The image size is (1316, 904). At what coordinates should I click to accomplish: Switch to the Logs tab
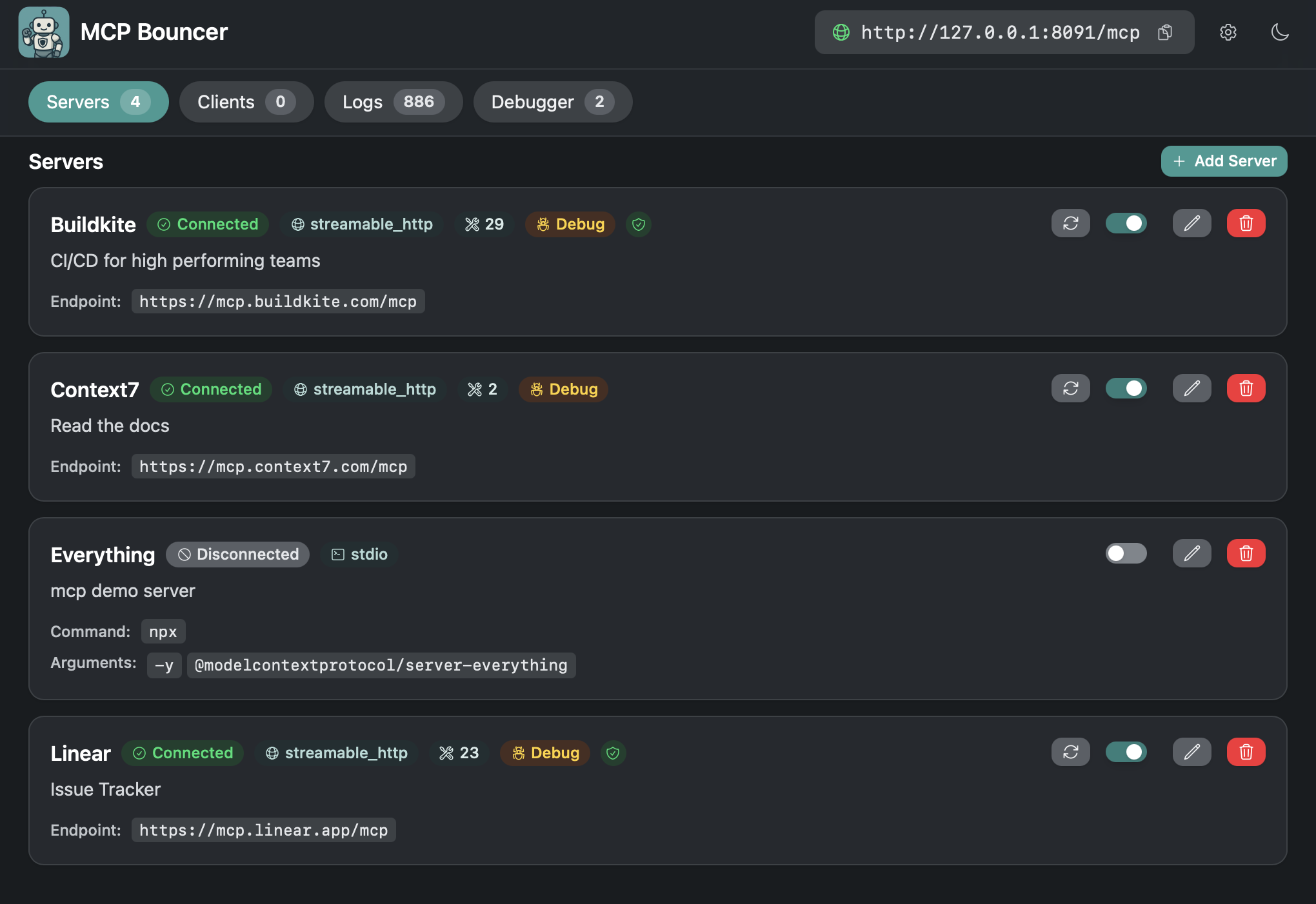coord(393,101)
